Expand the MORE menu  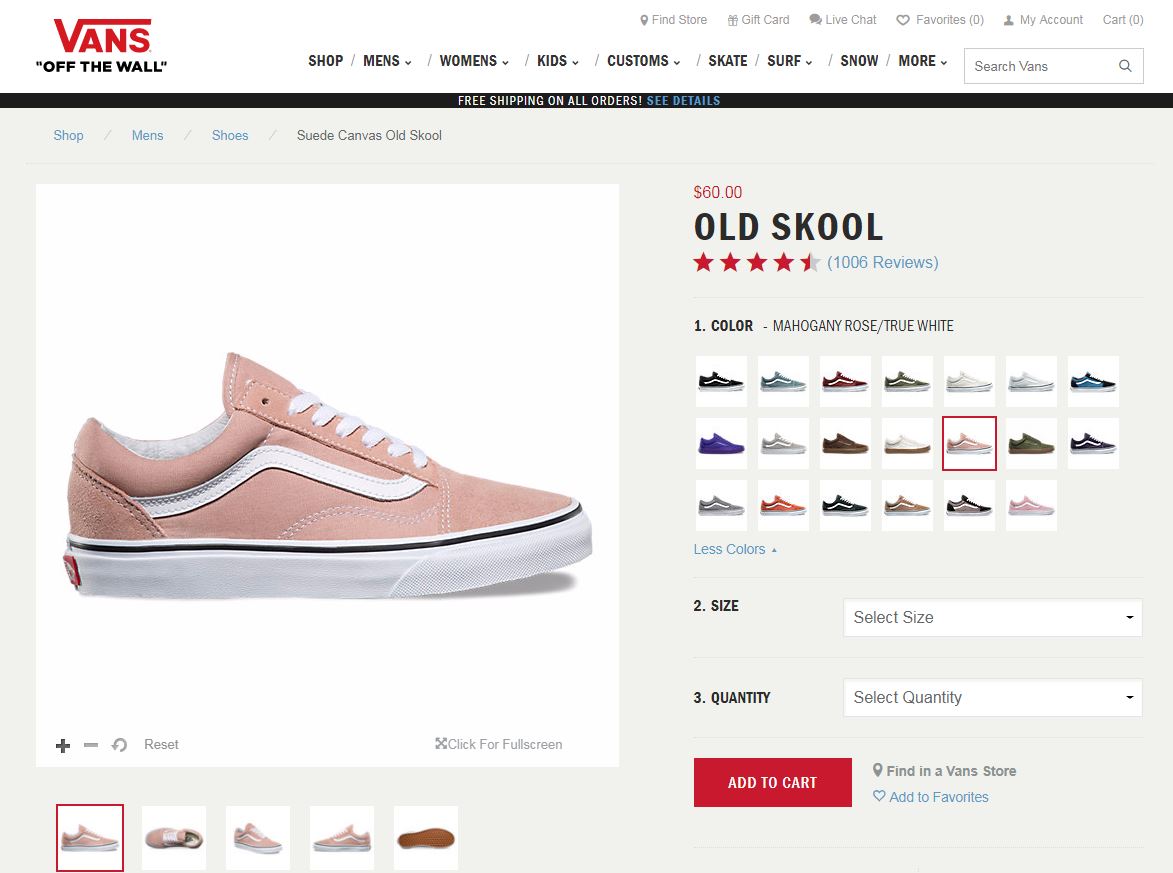[x=922, y=61]
